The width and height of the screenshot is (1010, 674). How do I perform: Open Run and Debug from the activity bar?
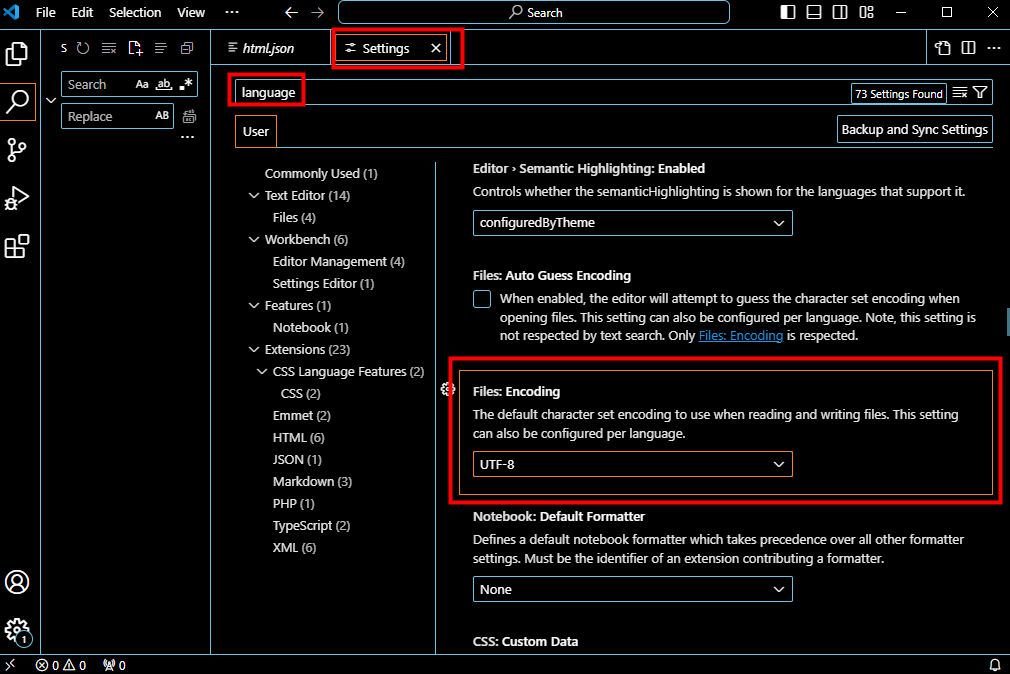(17, 198)
